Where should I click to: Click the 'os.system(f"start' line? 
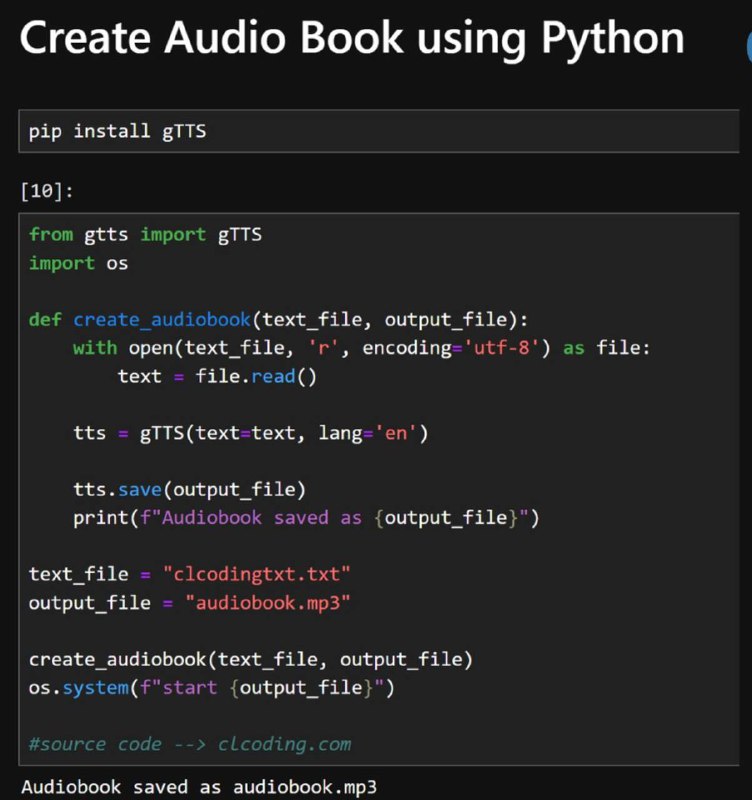click(212, 688)
